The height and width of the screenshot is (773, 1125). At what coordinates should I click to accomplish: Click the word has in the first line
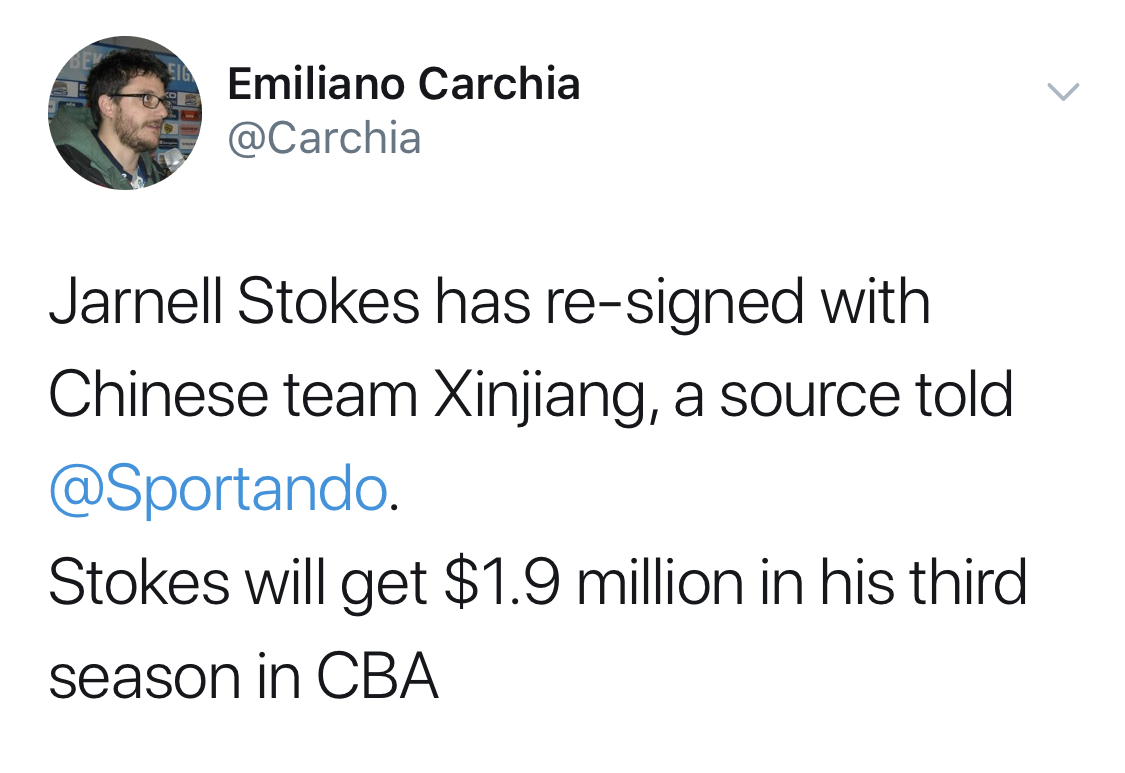pyautogui.click(x=483, y=301)
